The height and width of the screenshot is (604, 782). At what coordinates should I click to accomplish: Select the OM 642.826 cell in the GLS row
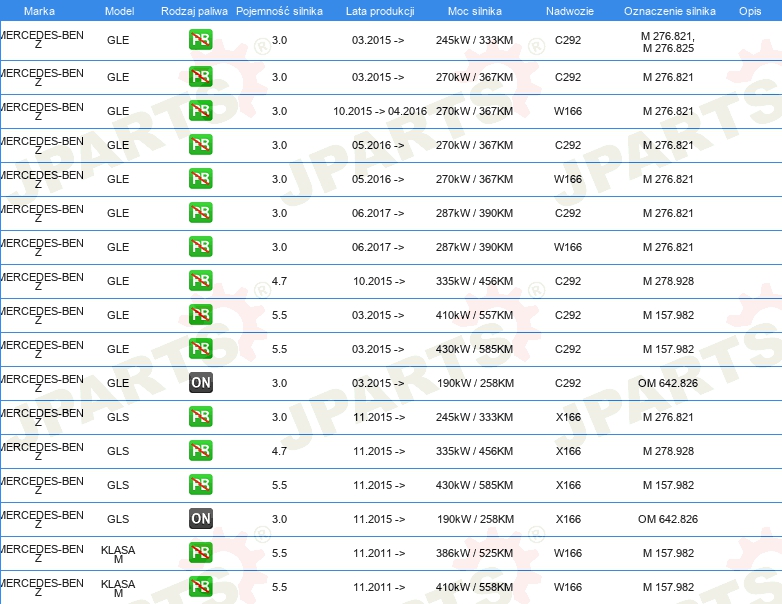668,519
